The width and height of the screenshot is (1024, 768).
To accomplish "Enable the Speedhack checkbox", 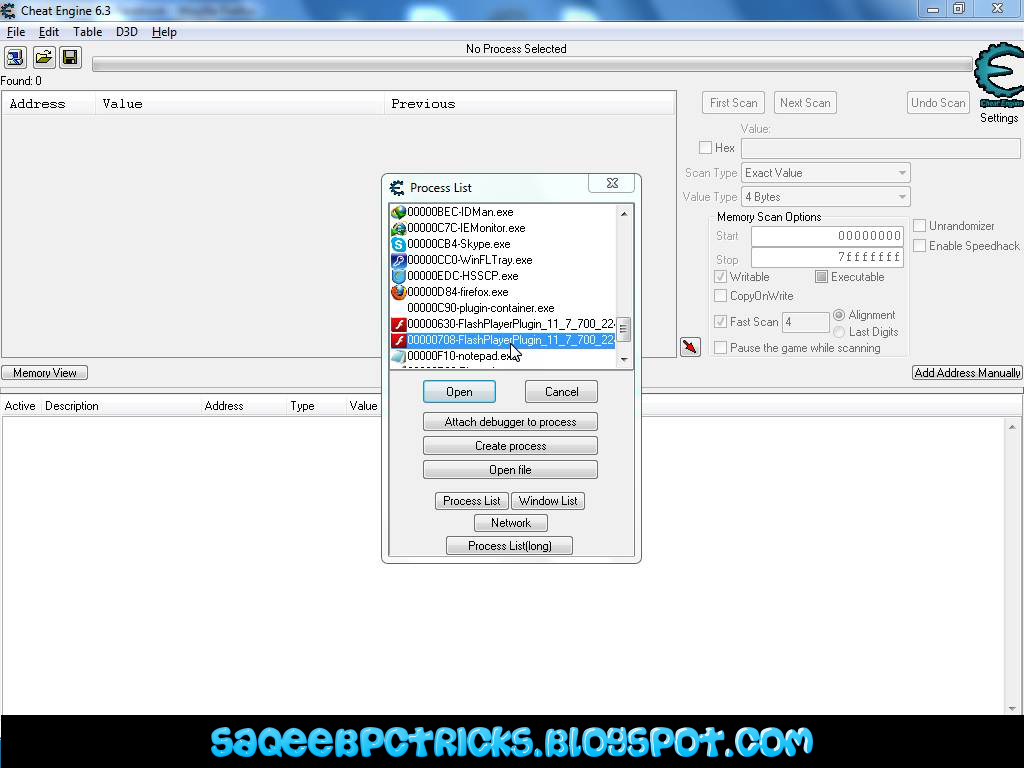I will click(x=920, y=246).
